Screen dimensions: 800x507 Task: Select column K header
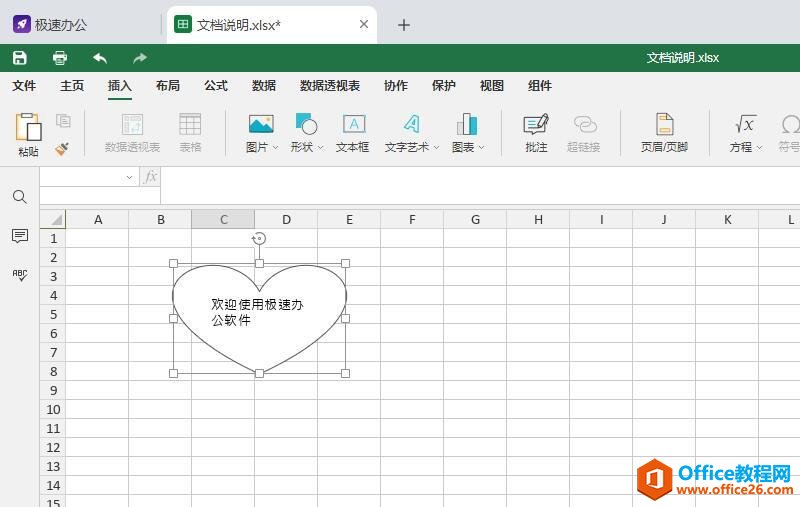click(727, 219)
